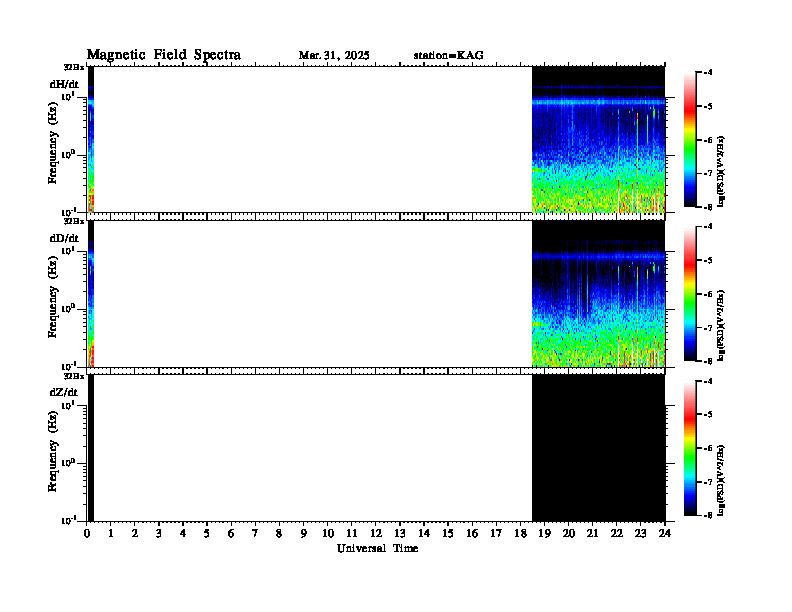Click hour 8 on the time axis
Viewport: 792px width, 612px height.
tap(279, 534)
